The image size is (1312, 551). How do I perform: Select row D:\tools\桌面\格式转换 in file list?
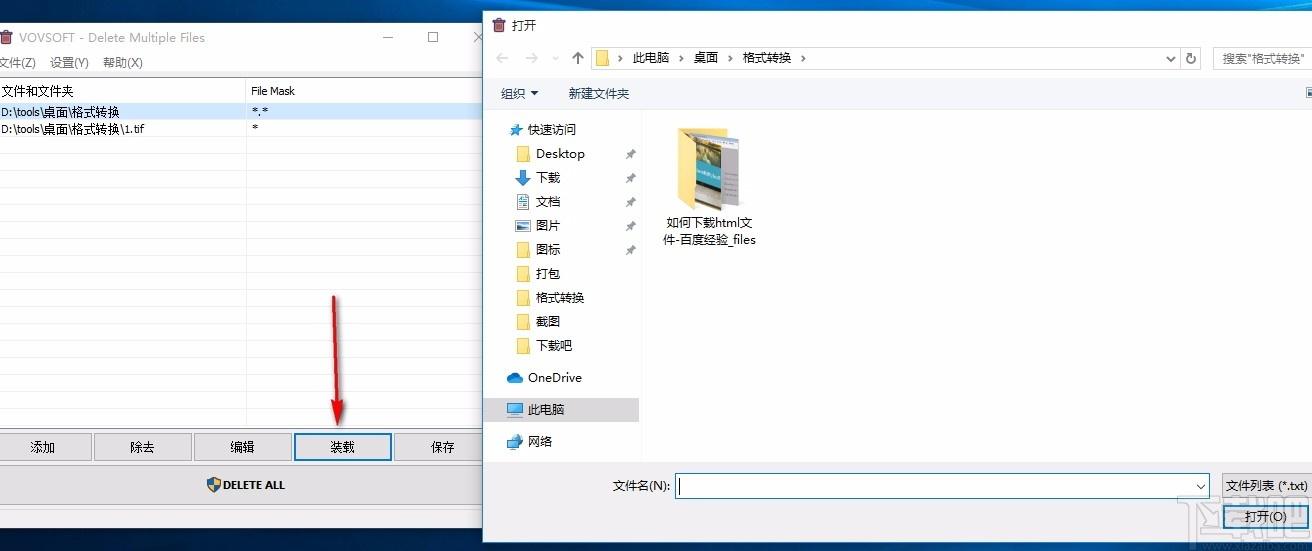(x=242, y=111)
